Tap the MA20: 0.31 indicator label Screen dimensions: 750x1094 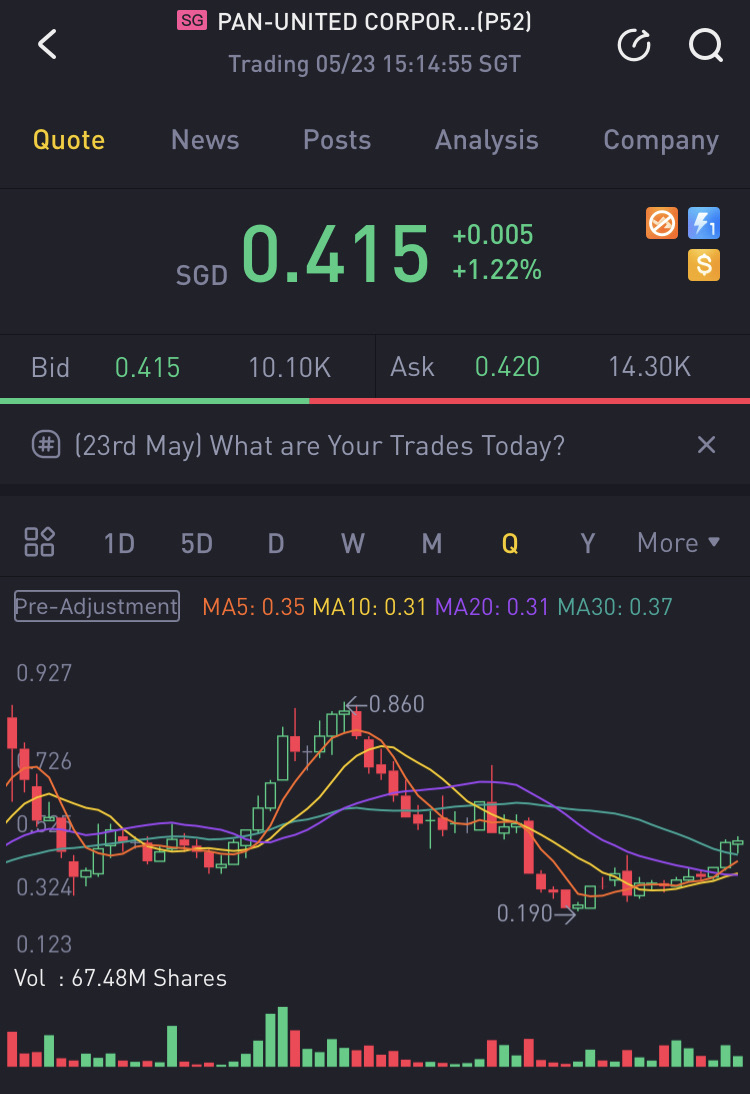click(x=492, y=606)
